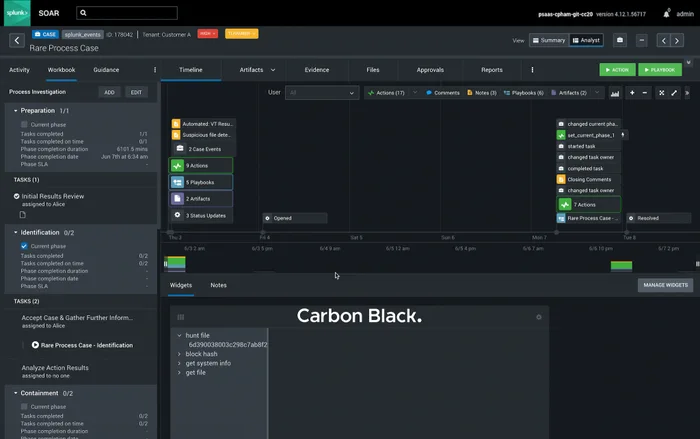Open the User filter dropdown
700x439 pixels.
(x=321, y=93)
